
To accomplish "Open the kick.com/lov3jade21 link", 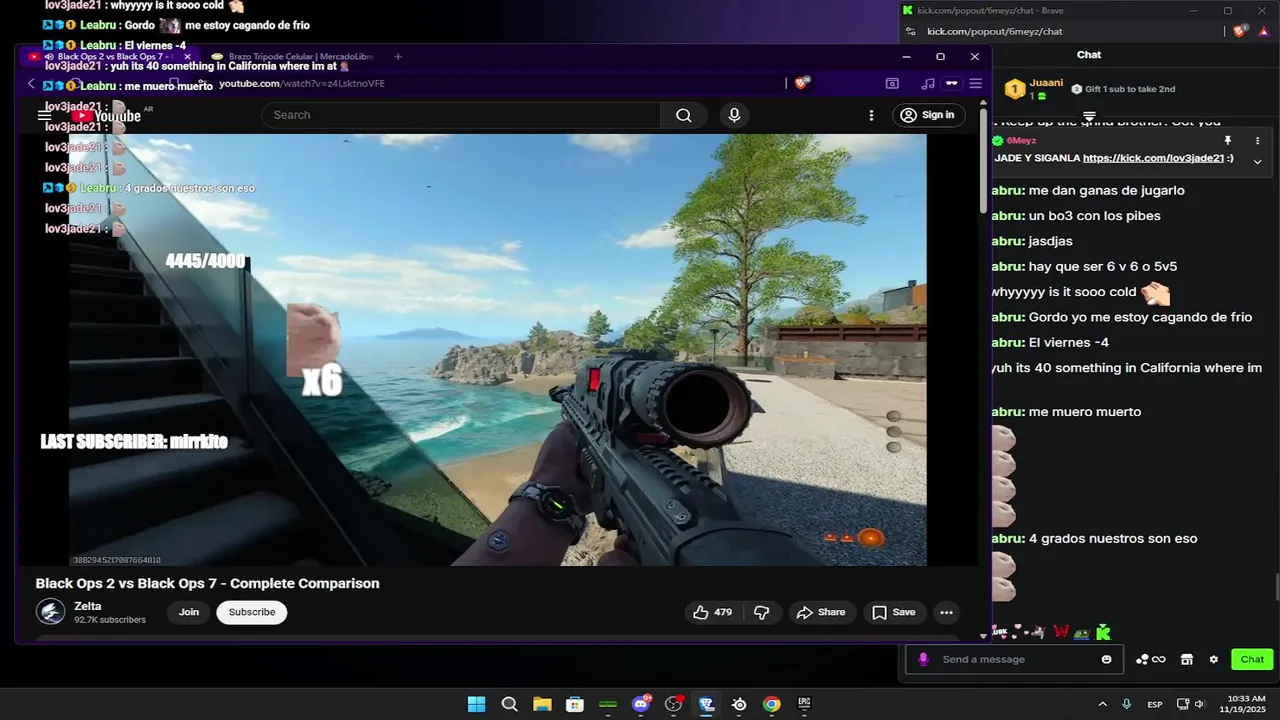I will pos(1153,158).
